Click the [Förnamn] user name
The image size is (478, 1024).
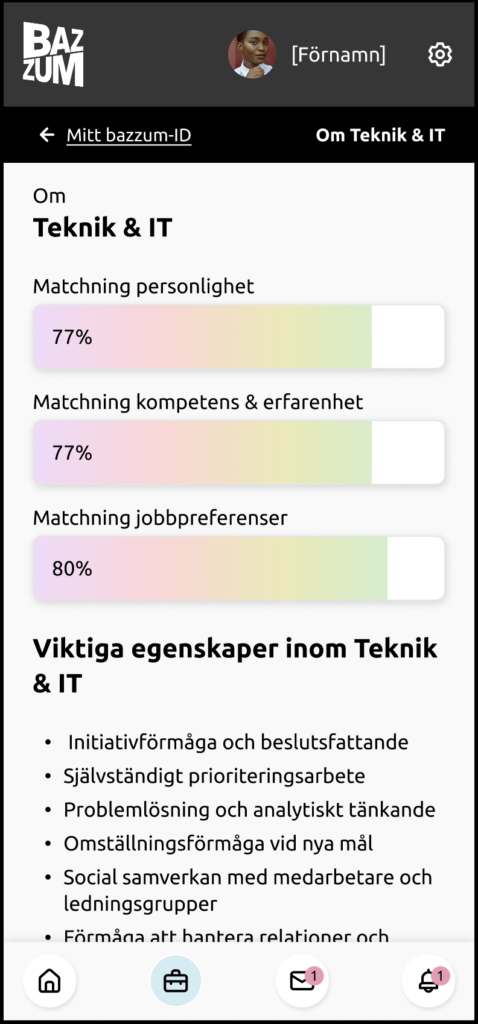(338, 55)
